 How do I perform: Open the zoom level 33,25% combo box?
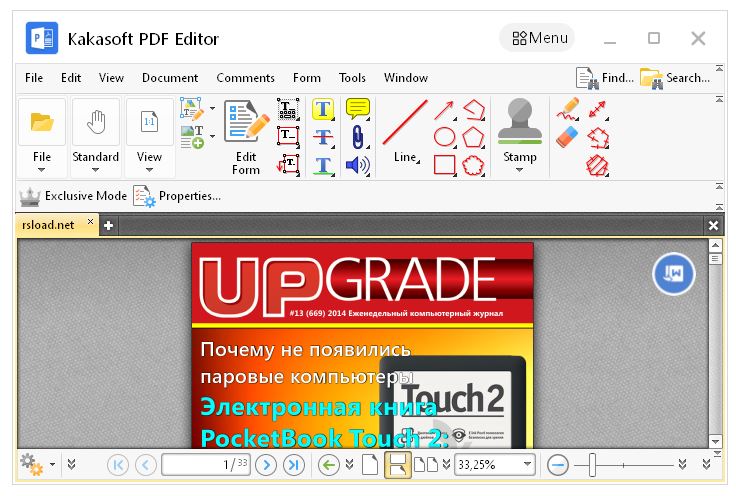point(495,465)
